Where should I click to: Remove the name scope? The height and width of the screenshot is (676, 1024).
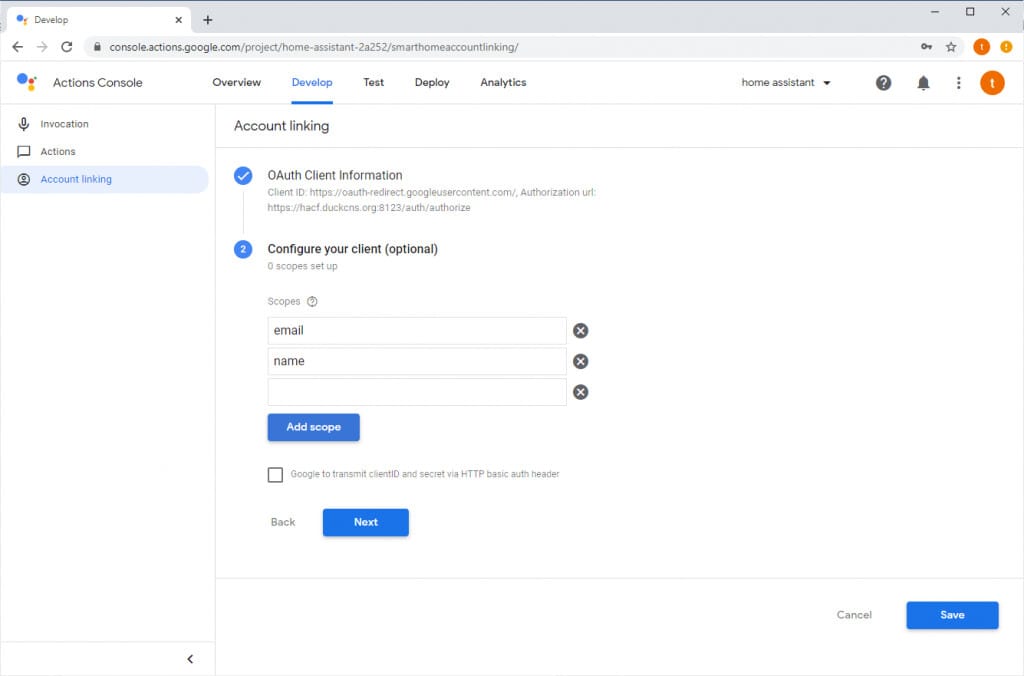coord(580,361)
